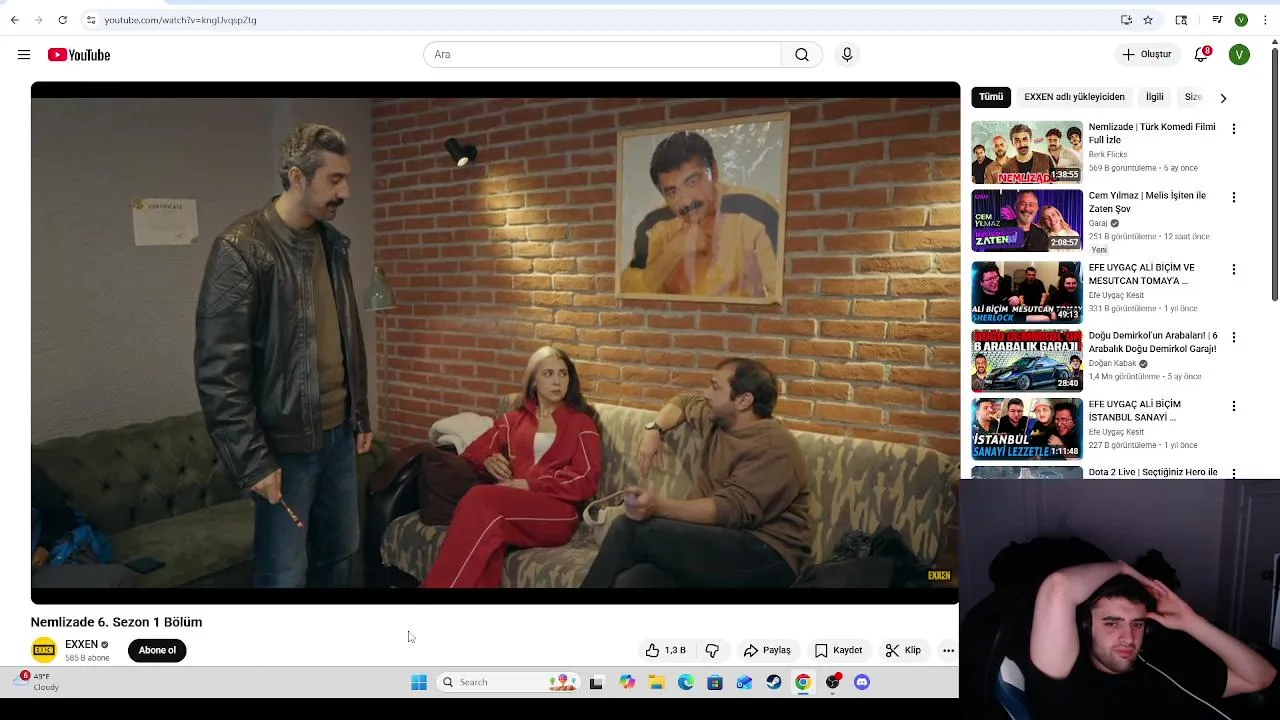1280x720 pixels.
Task: Show more filter chips with right arrow
Action: pos(1223,98)
